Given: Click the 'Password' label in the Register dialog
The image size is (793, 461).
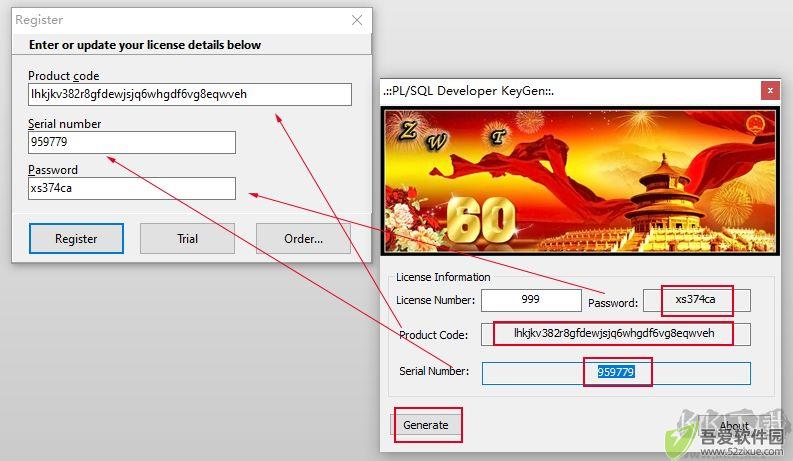Looking at the screenshot, I should (53, 170).
